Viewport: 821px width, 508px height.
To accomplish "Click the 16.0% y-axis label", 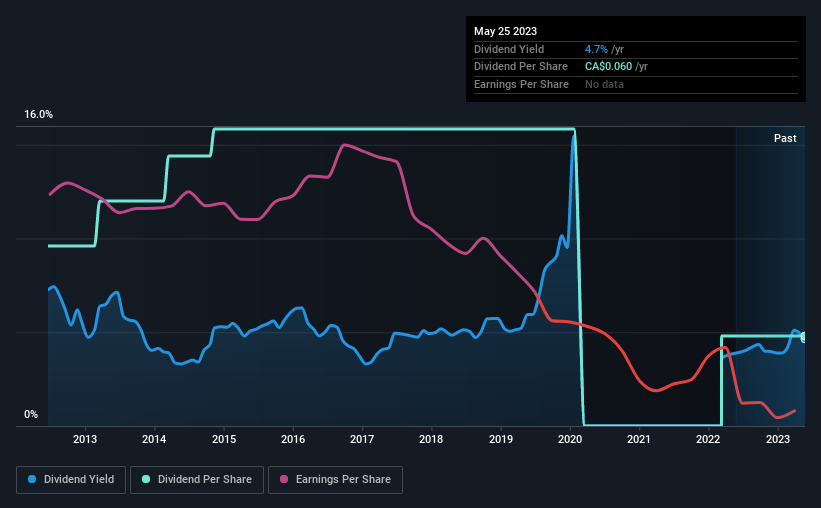I will [38, 115].
